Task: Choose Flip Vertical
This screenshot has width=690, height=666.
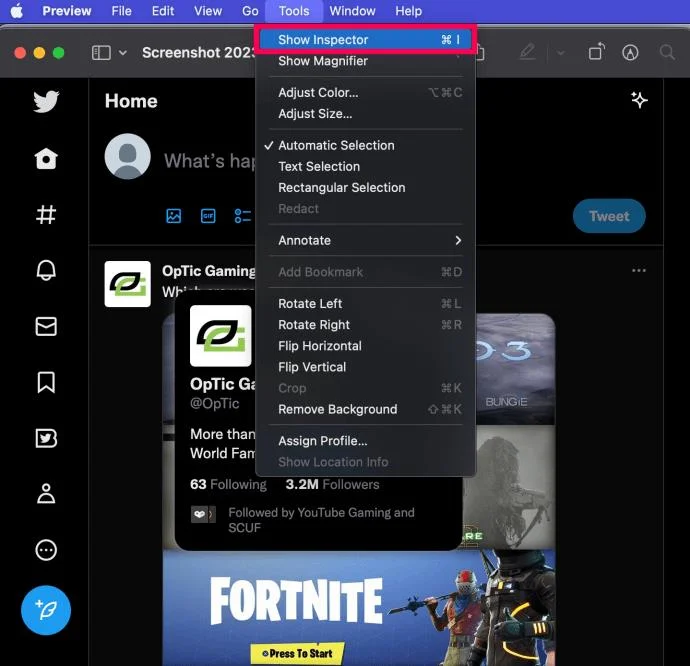Action: tap(365, 367)
